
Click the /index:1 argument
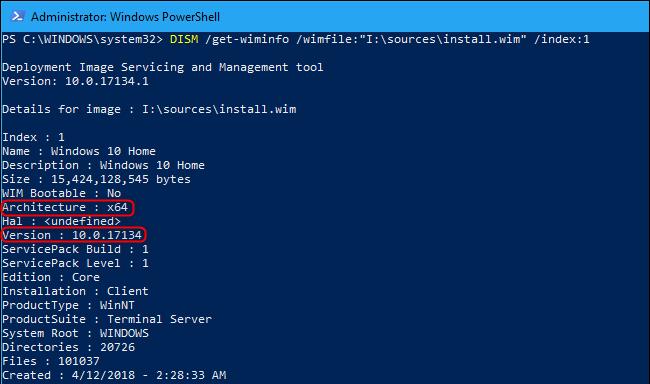pyautogui.click(x=561, y=39)
